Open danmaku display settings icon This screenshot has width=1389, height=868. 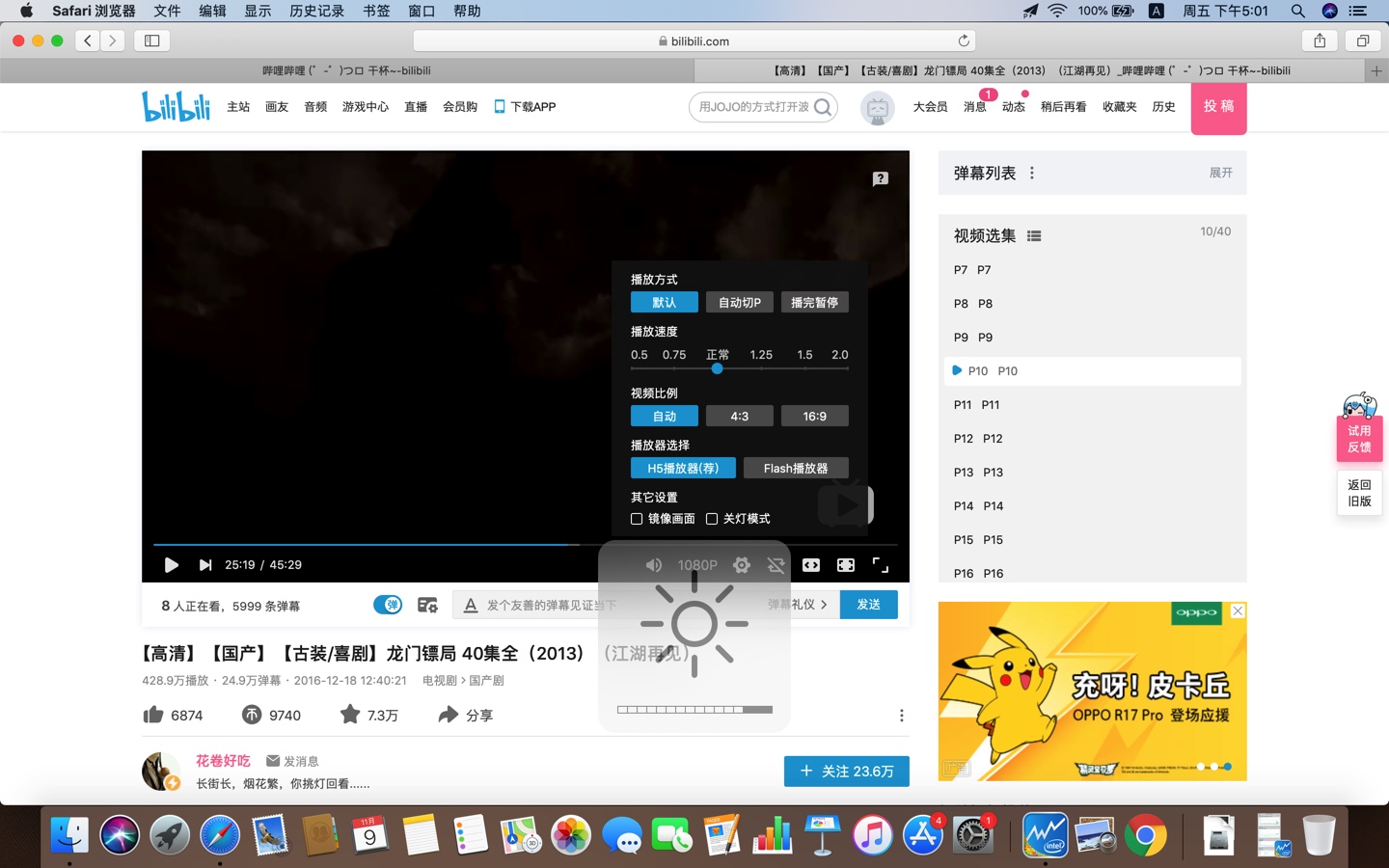pyautogui.click(x=427, y=605)
